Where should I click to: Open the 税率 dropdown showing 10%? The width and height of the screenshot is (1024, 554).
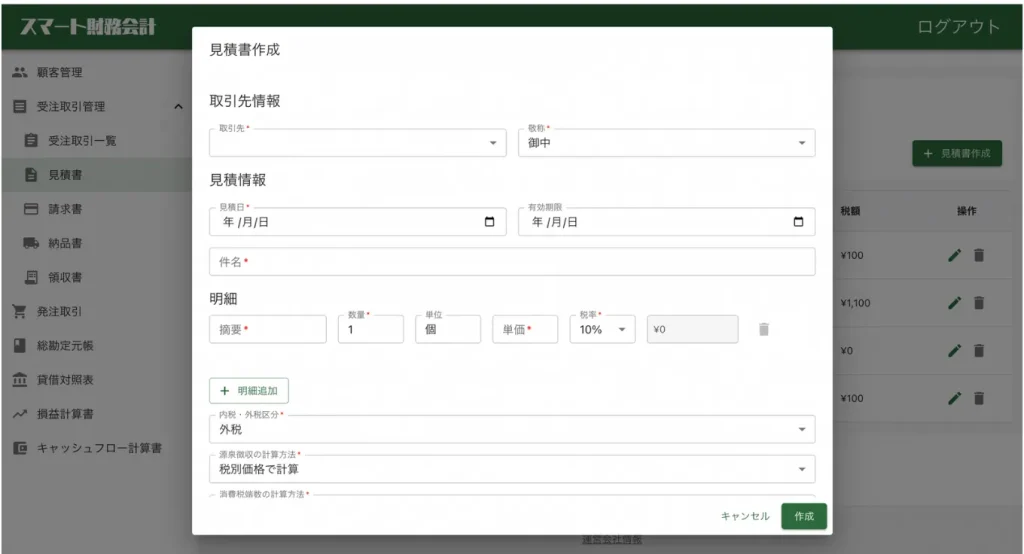[602, 329]
